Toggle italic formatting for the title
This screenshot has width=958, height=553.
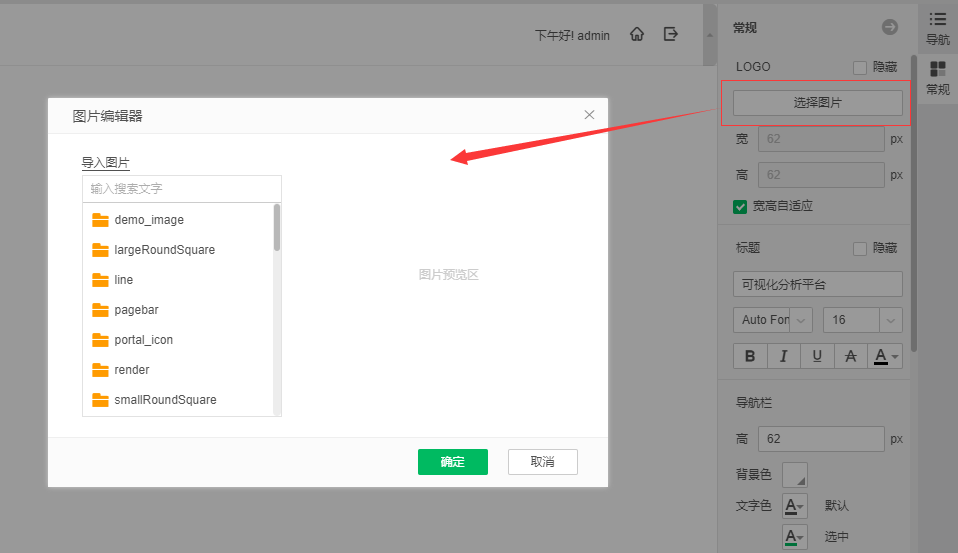783,356
